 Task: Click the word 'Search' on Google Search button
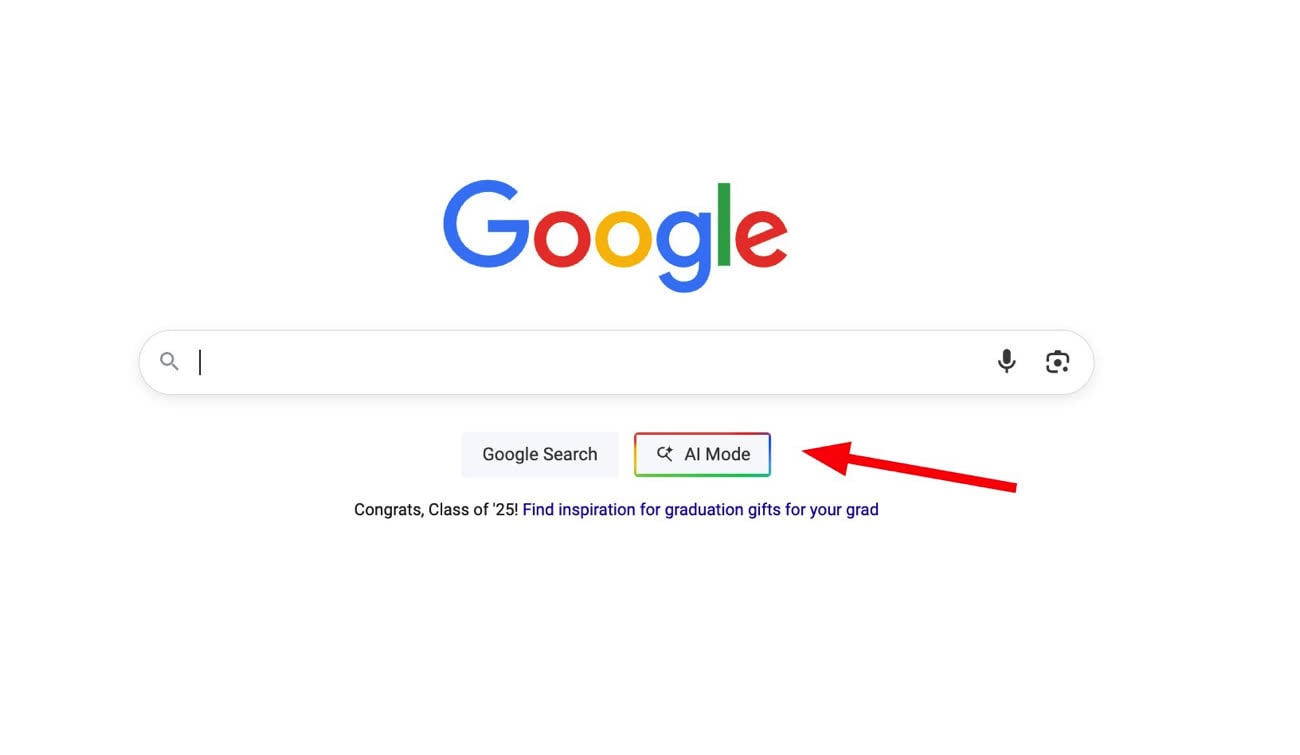(x=570, y=454)
